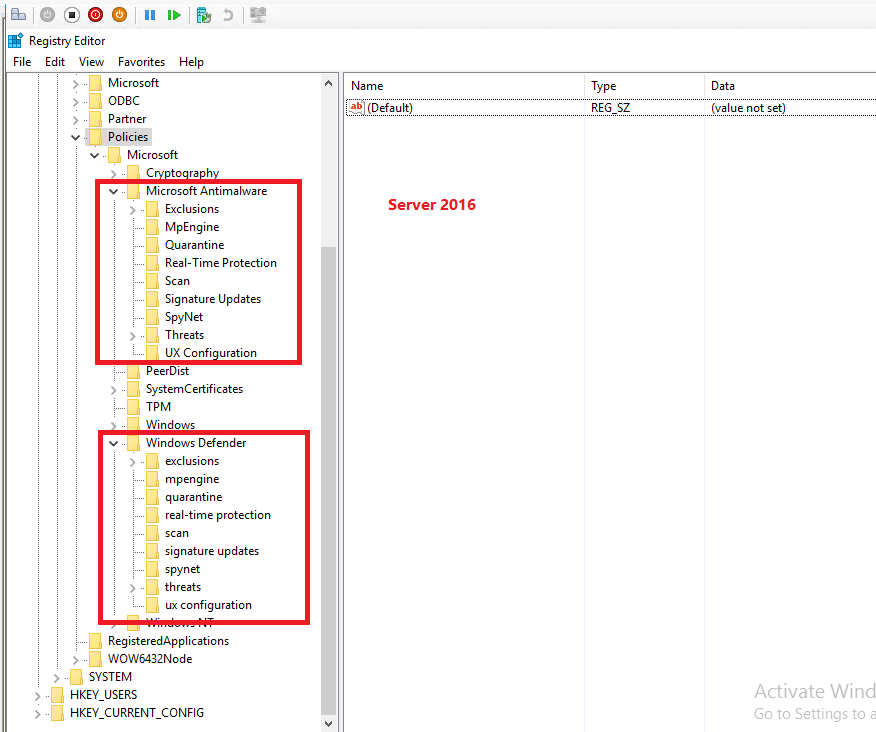Select the UX Configuration key
Viewport: 876px width, 732px height.
point(211,353)
